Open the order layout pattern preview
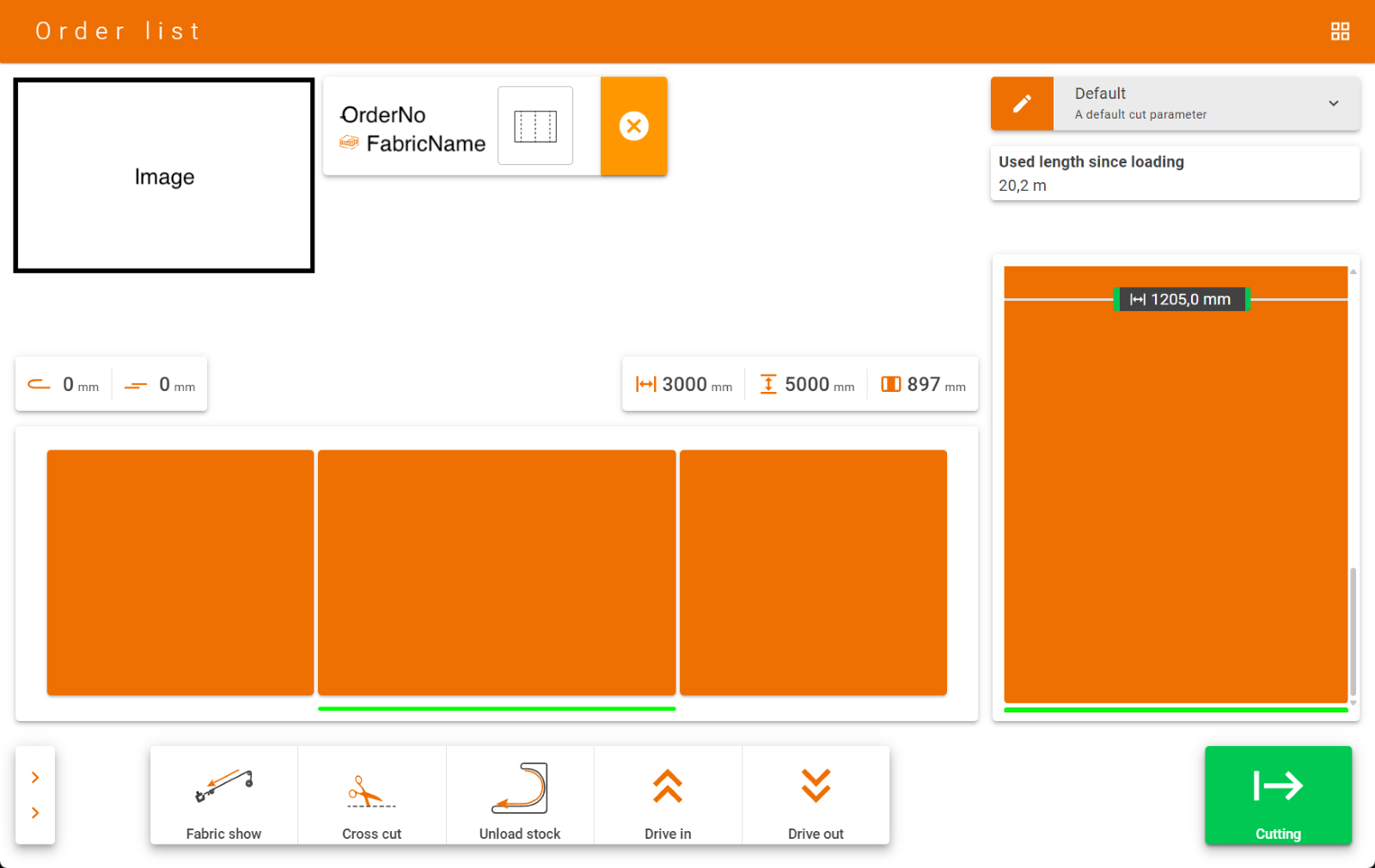 point(535,126)
